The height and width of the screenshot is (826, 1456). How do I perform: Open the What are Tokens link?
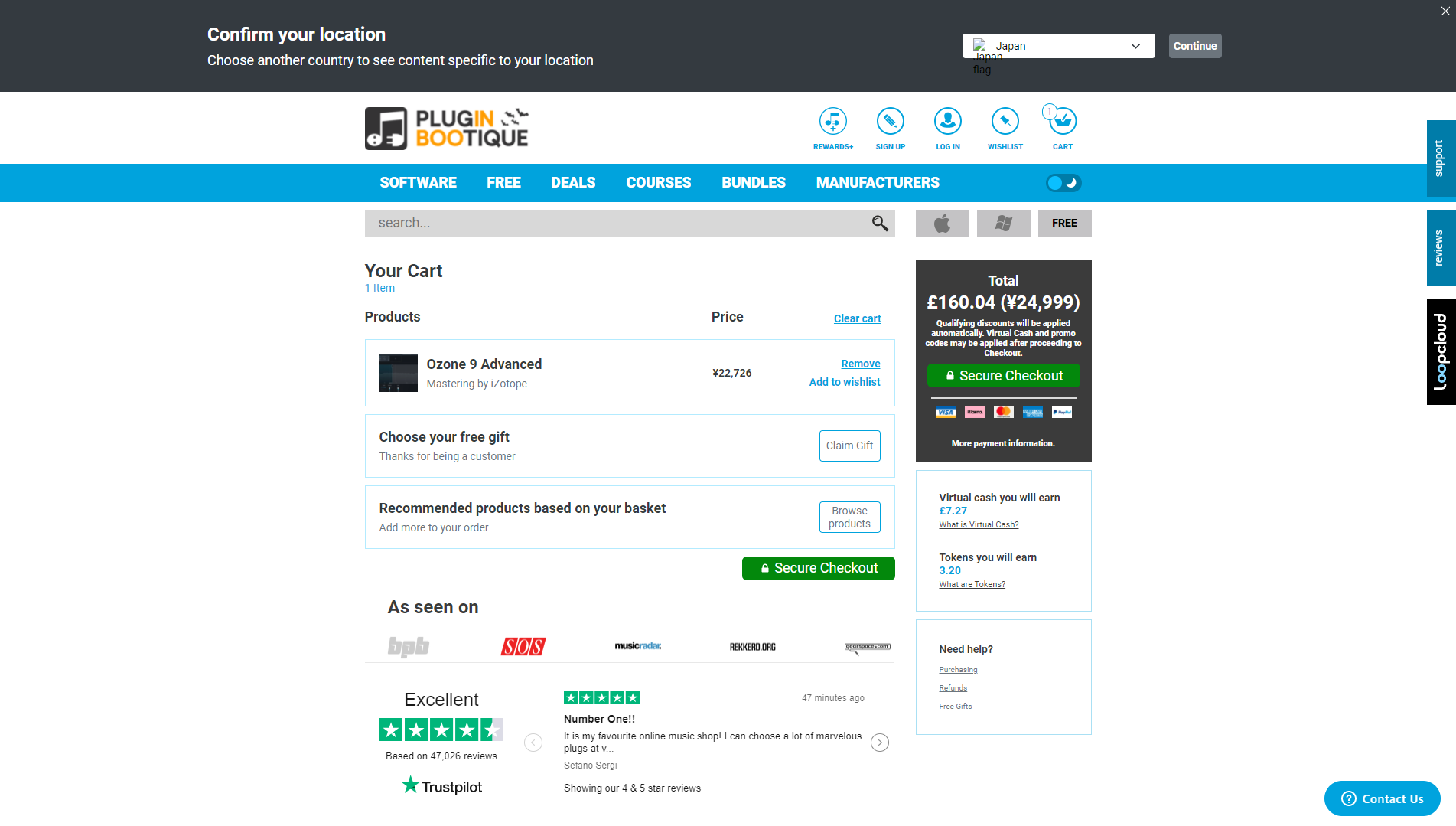pyautogui.click(x=972, y=584)
